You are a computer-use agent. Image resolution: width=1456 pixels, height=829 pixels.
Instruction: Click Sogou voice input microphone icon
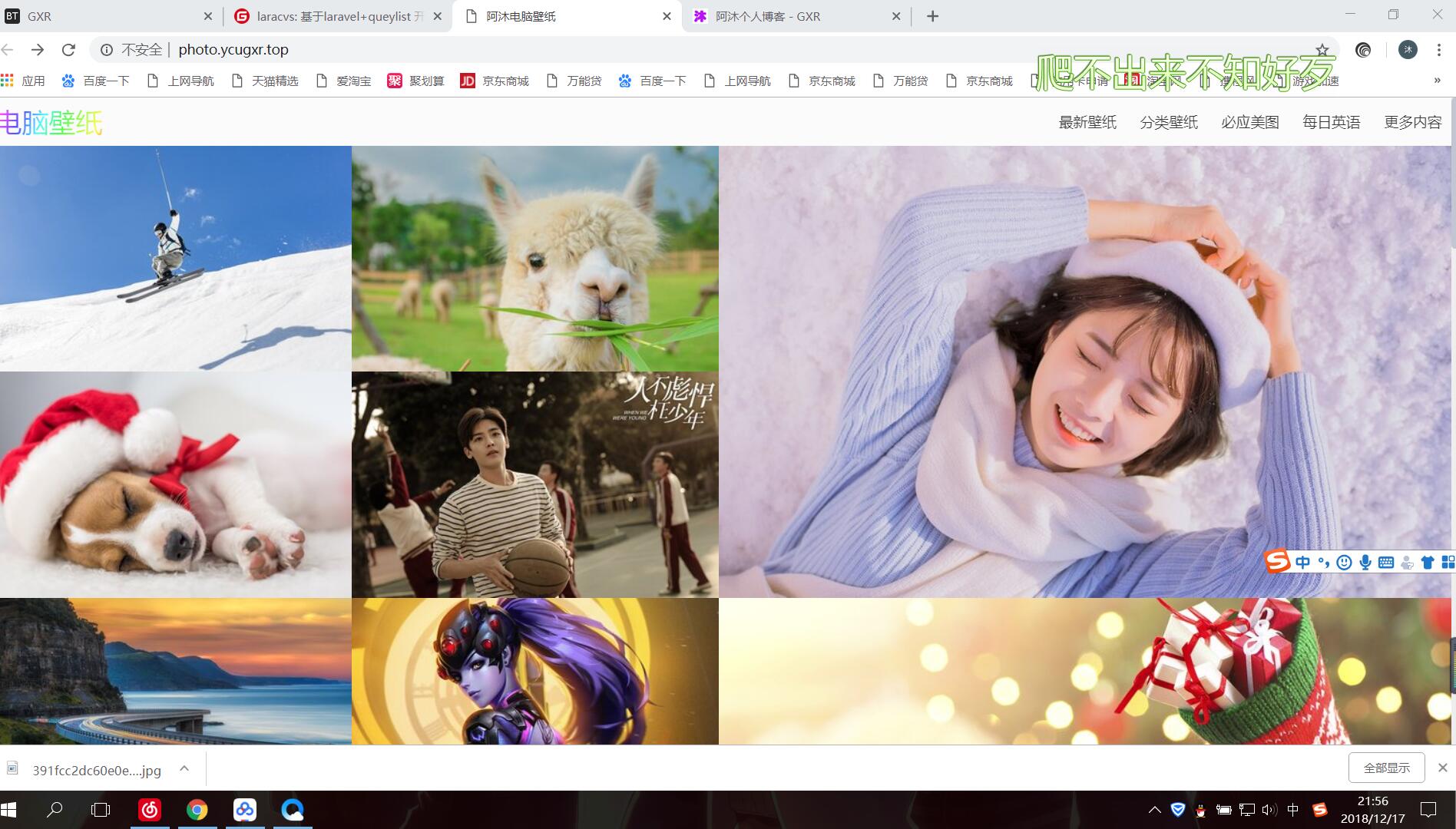point(1365,563)
